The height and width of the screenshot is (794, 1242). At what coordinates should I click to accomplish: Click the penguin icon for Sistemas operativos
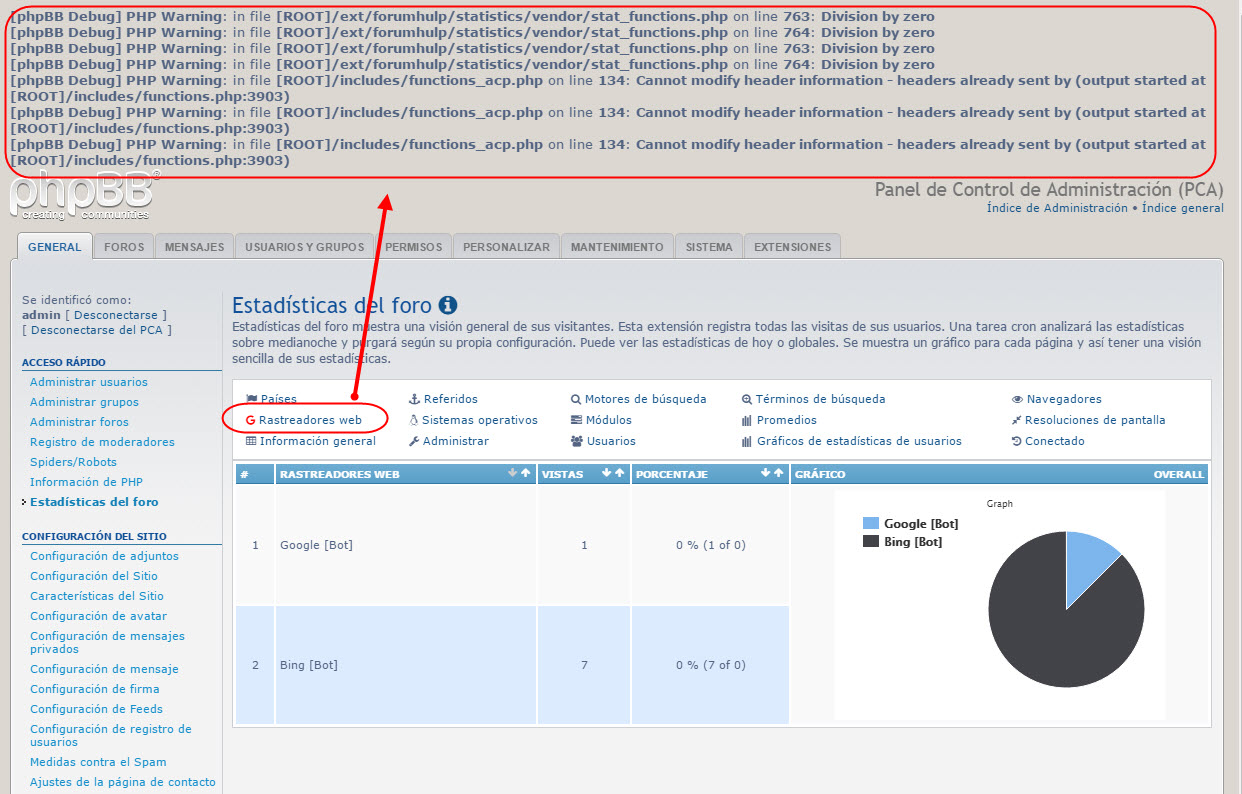[414, 420]
